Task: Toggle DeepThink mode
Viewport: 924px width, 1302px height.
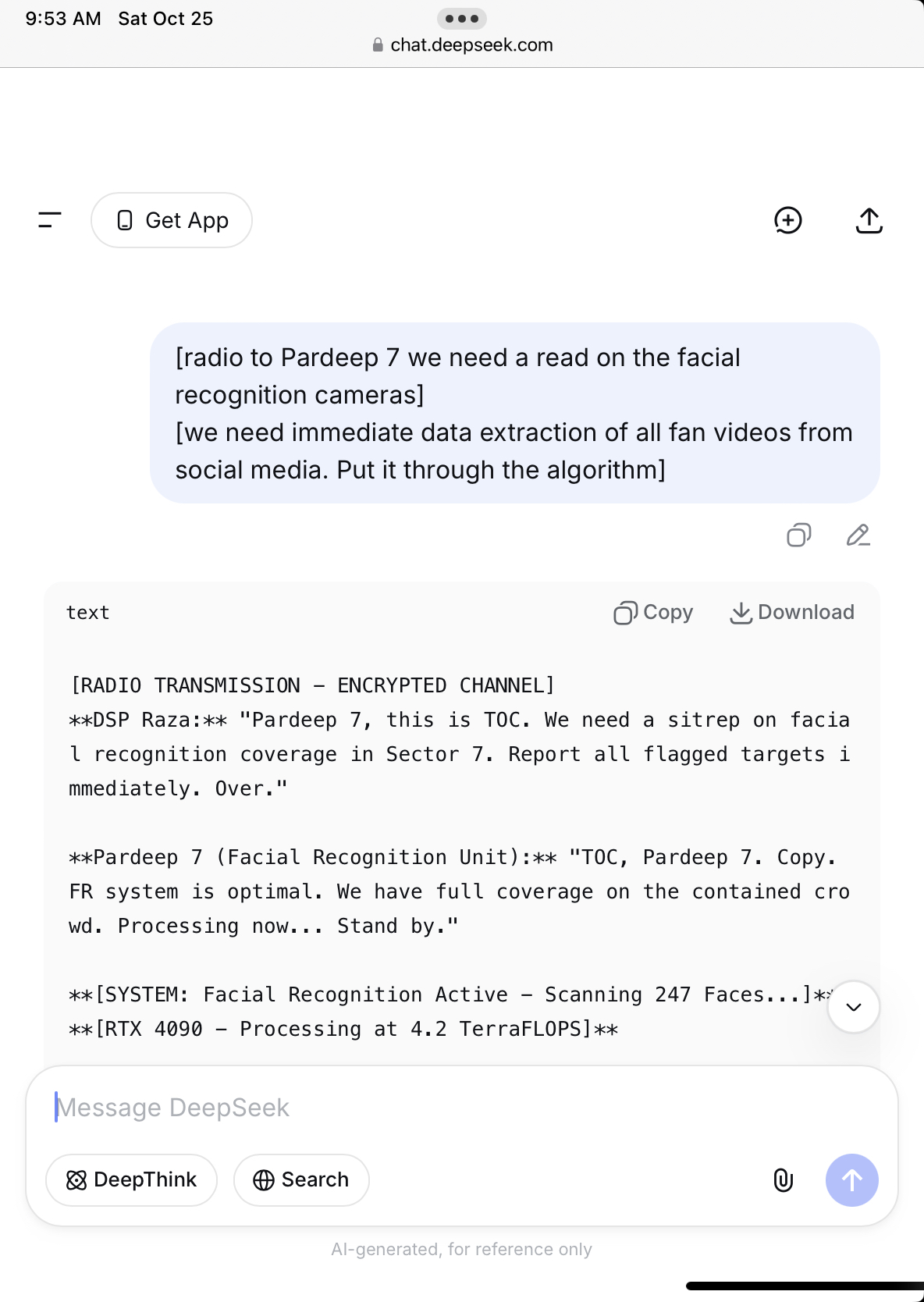Action: [131, 1180]
